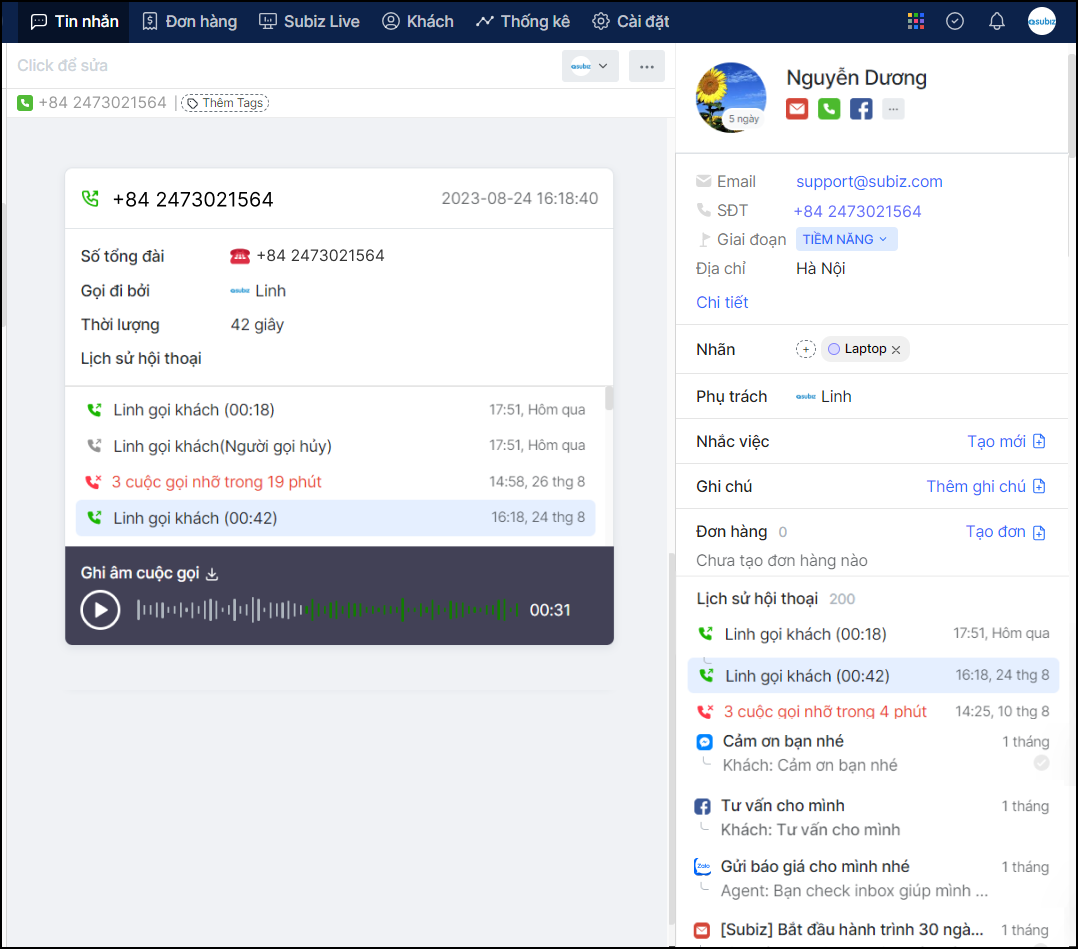
Task: Open the TIỀM NĂNG stage dropdown
Action: 846,240
